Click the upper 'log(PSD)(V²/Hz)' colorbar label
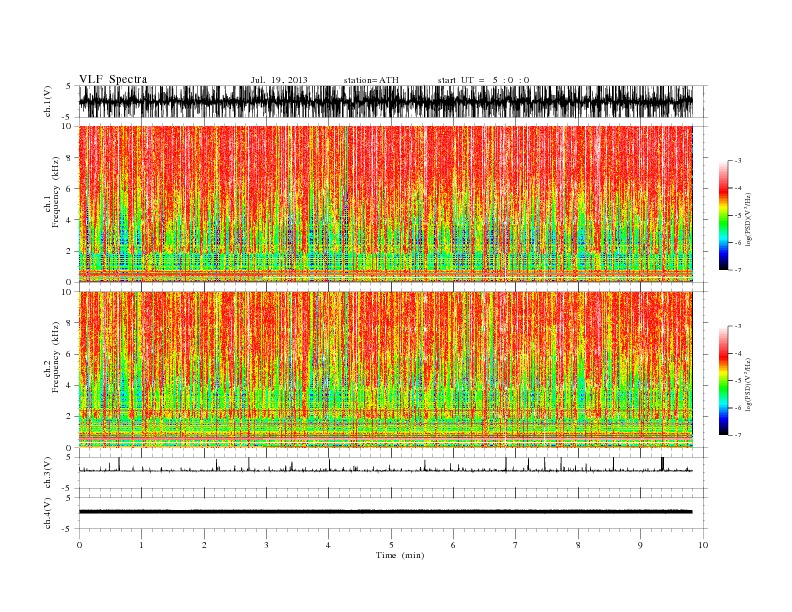This screenshot has width=792, height=612. pyautogui.click(x=748, y=219)
